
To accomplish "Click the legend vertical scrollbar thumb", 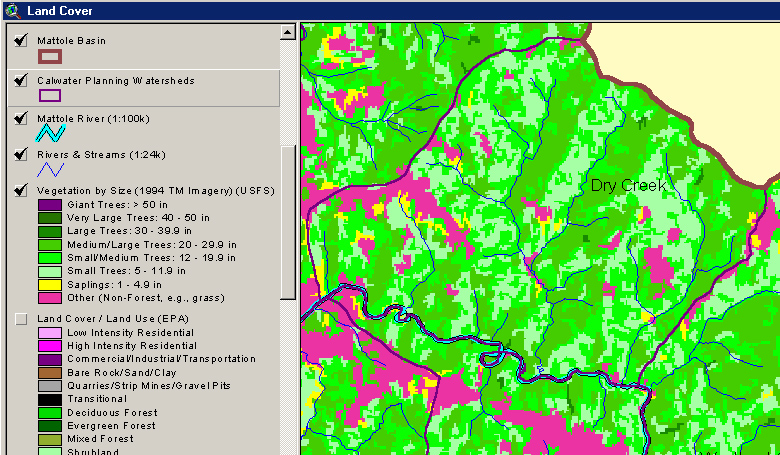I will (x=288, y=222).
